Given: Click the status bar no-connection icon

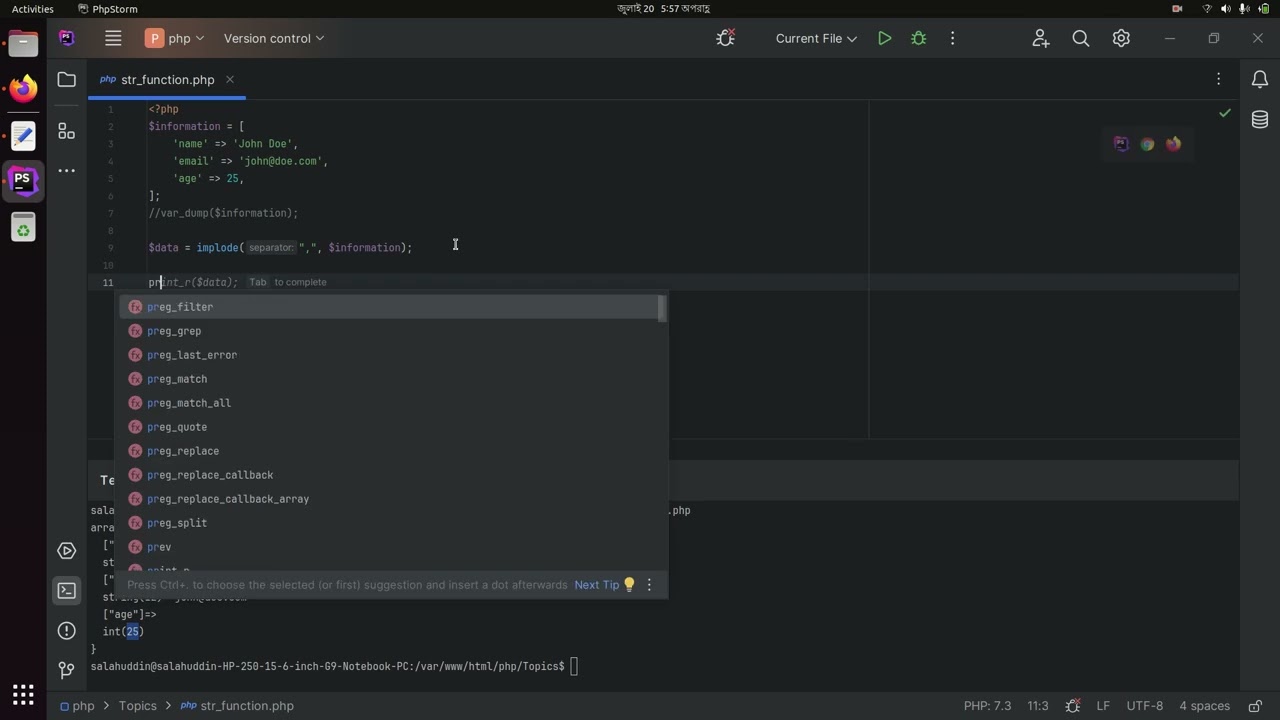Looking at the screenshot, I should (1072, 706).
